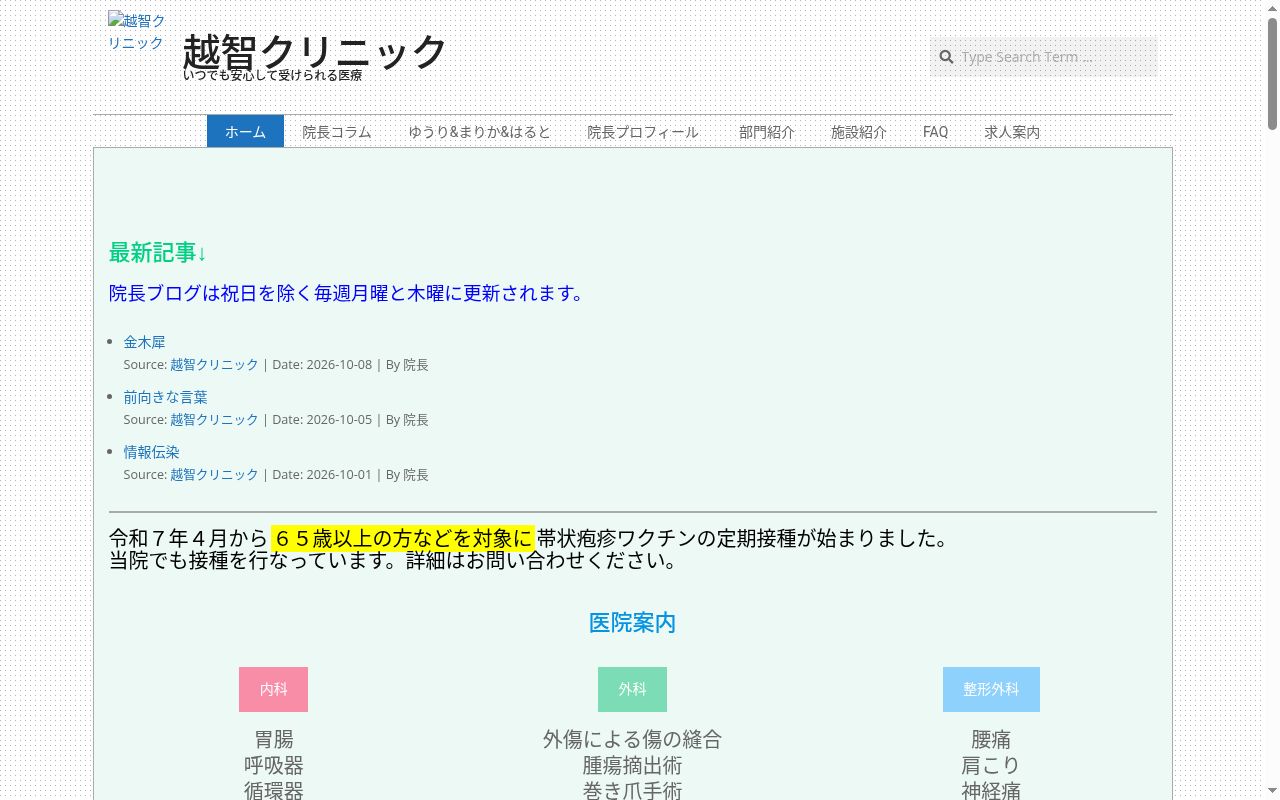Viewport: 1280px width, 800px height.
Task: Open the 院長プロフィール menu item
Action: click(643, 132)
